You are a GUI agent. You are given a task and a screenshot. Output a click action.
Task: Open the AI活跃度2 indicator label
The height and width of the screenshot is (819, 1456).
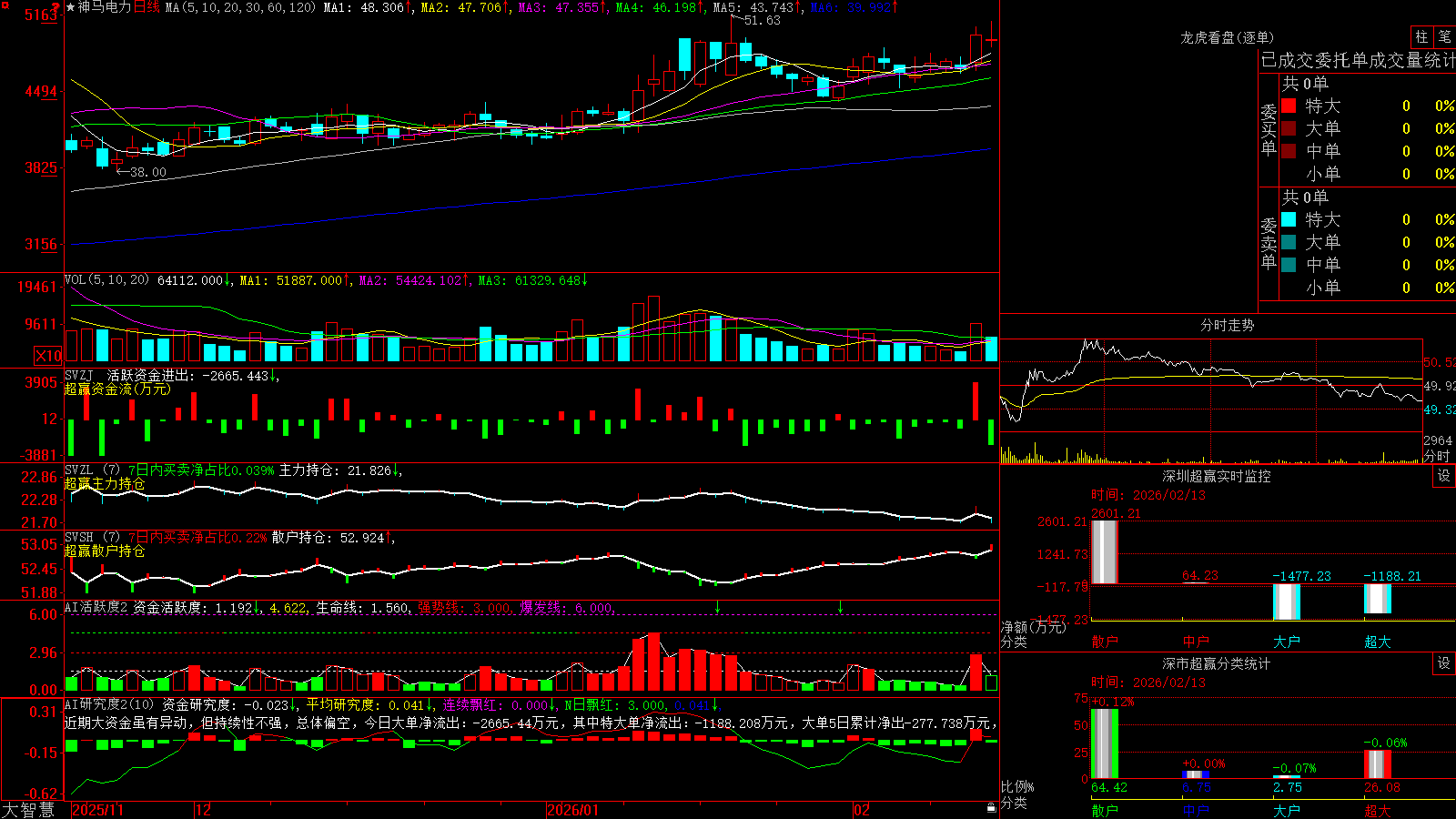(96, 607)
